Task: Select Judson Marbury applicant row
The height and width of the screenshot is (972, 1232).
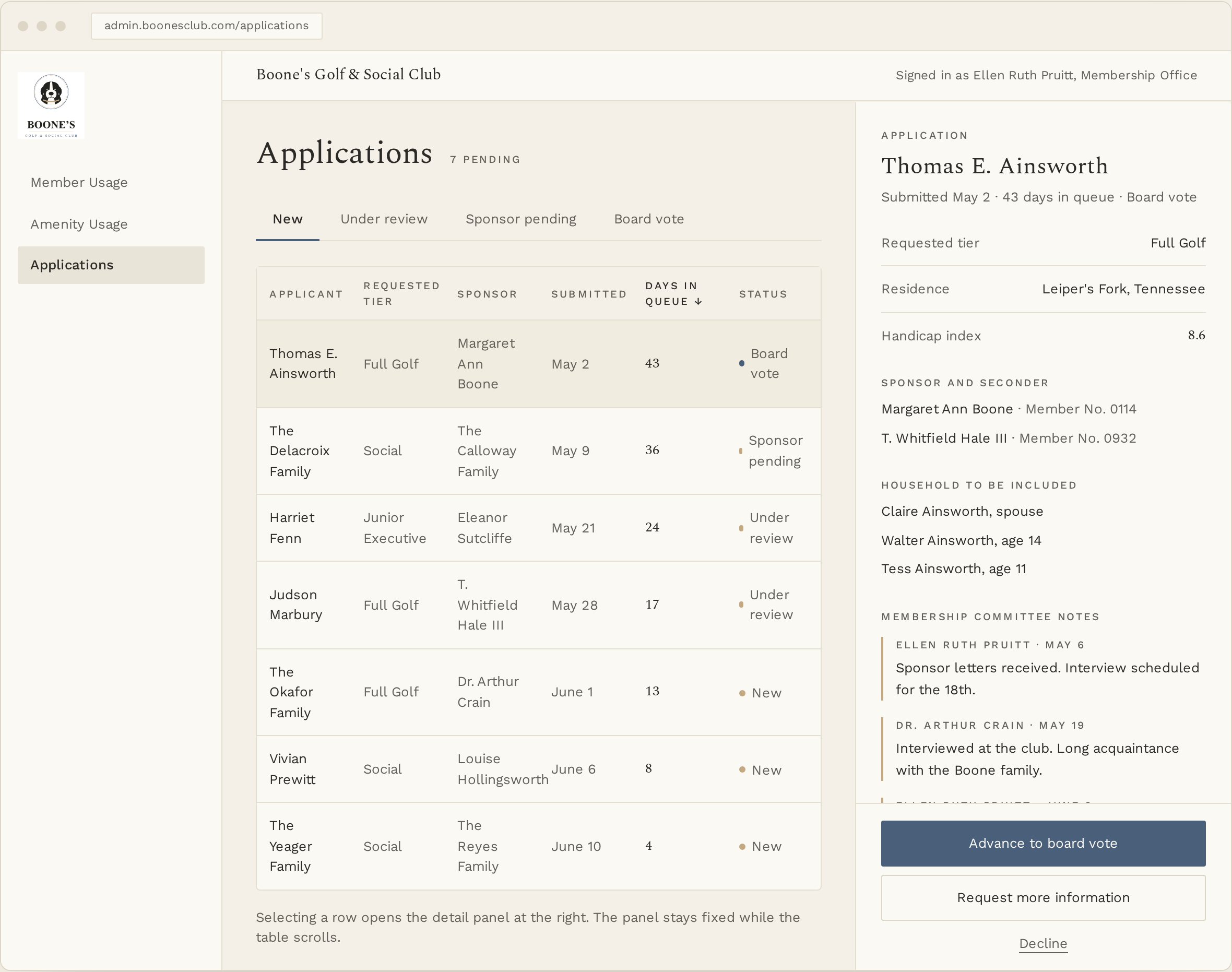Action: (x=538, y=605)
